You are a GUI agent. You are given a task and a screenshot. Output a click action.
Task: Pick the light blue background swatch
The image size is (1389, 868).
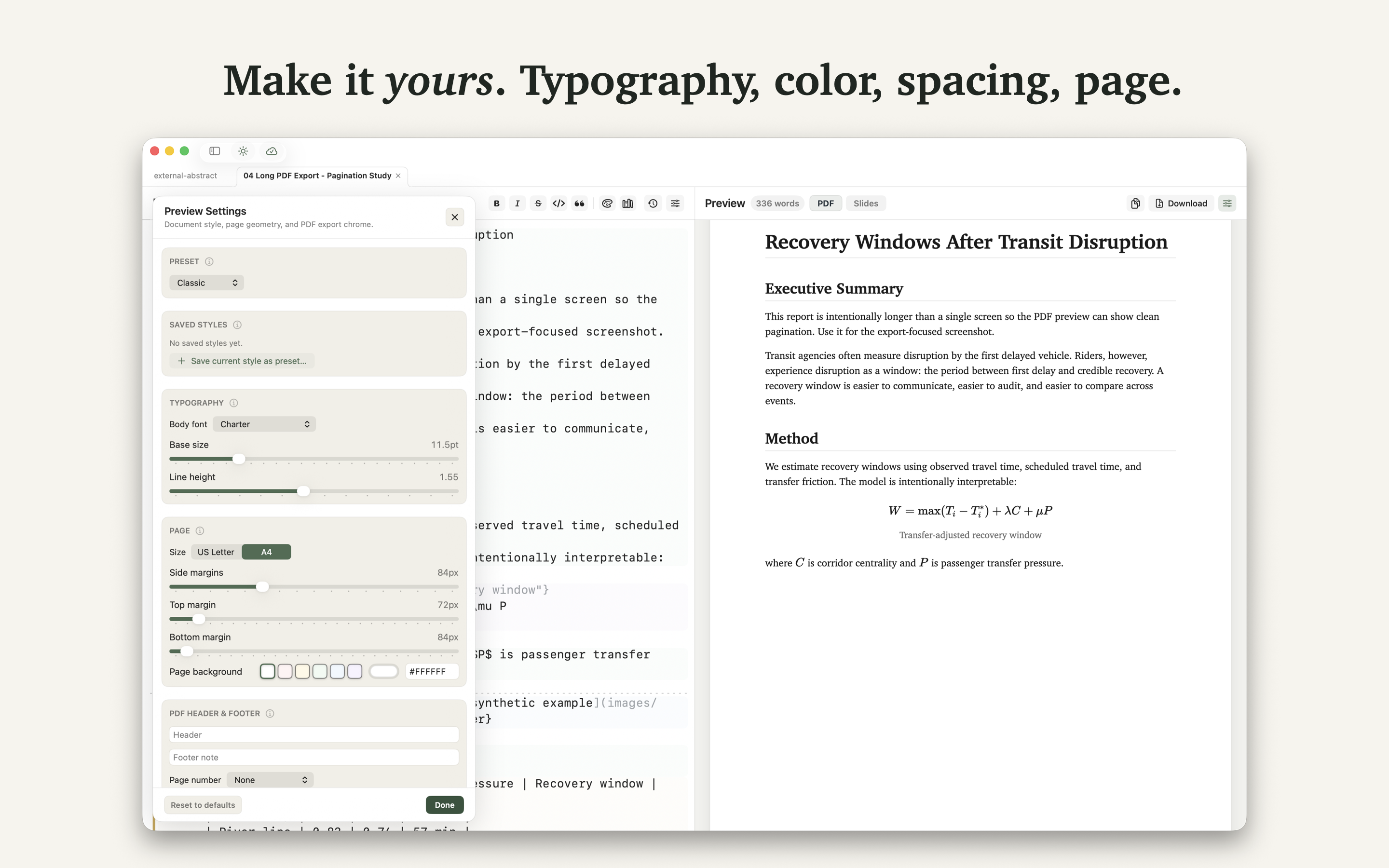(x=338, y=671)
